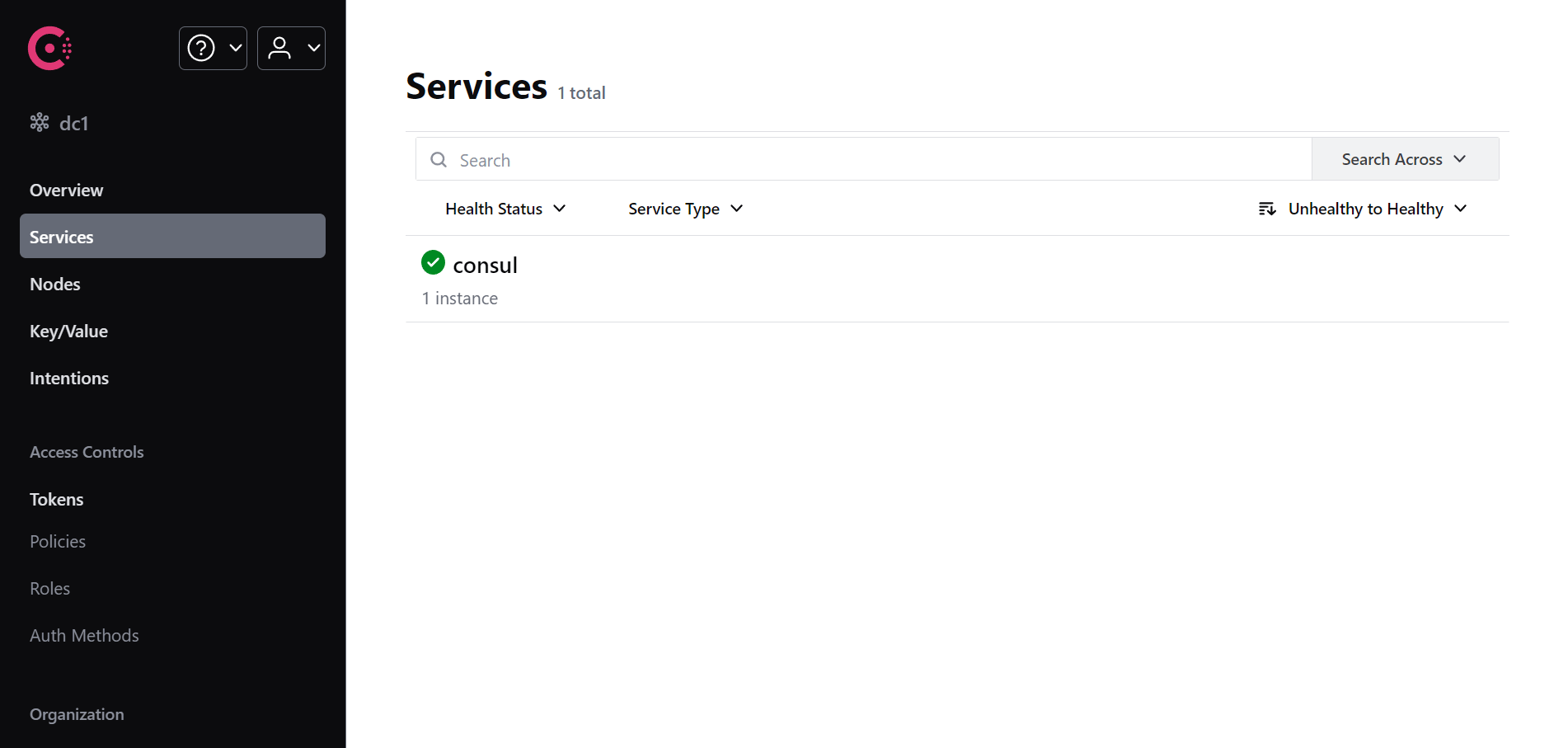This screenshot has width=1568, height=748.
Task: Open the consul service details
Action: [x=485, y=264]
